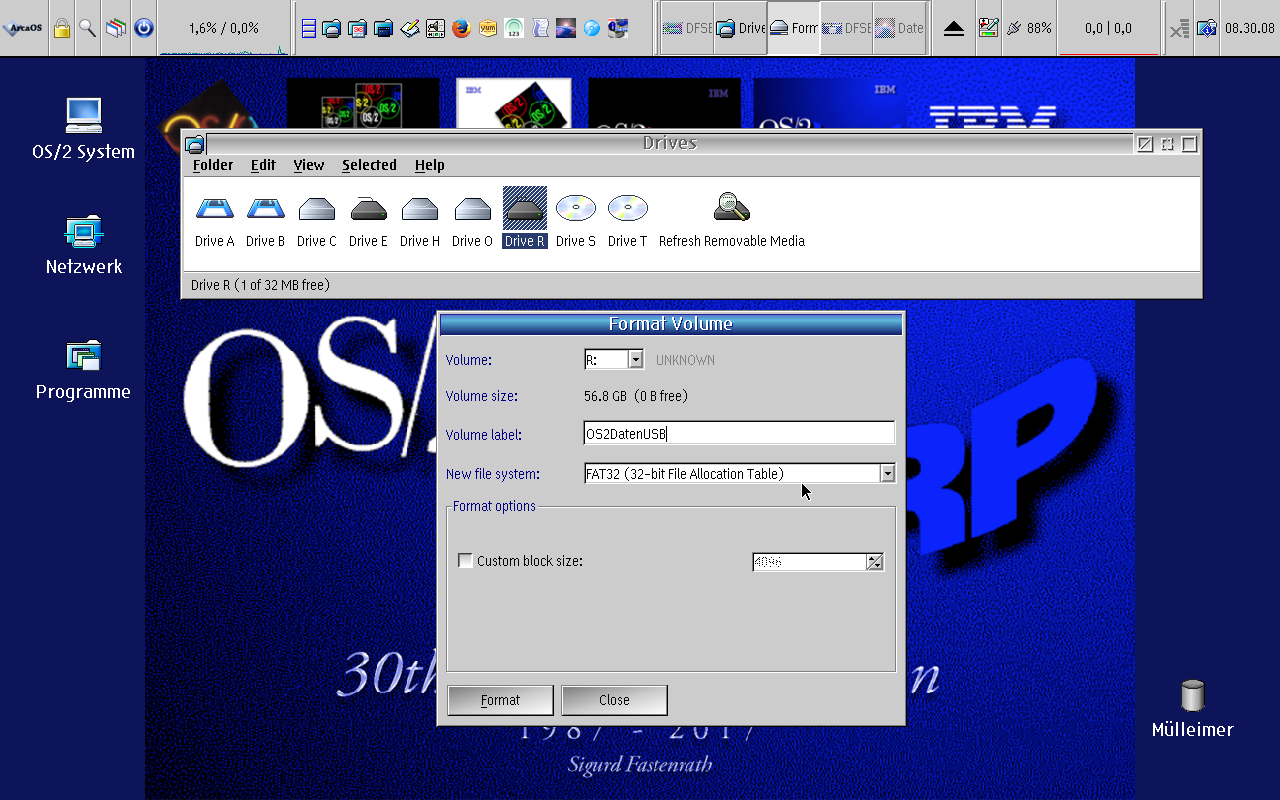Screen dimensions: 1280x800
Task: Click the Drives window system menu icon
Action: [194, 144]
